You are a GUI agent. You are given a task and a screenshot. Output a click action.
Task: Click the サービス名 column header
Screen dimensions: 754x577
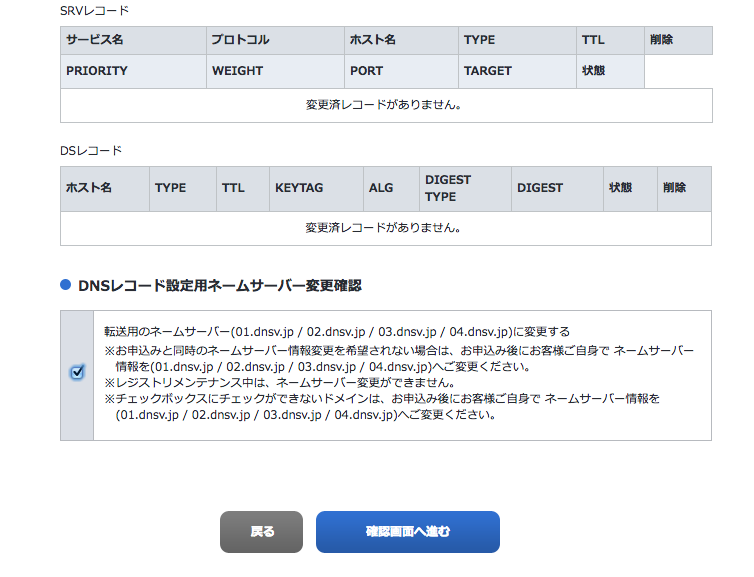tap(95, 40)
